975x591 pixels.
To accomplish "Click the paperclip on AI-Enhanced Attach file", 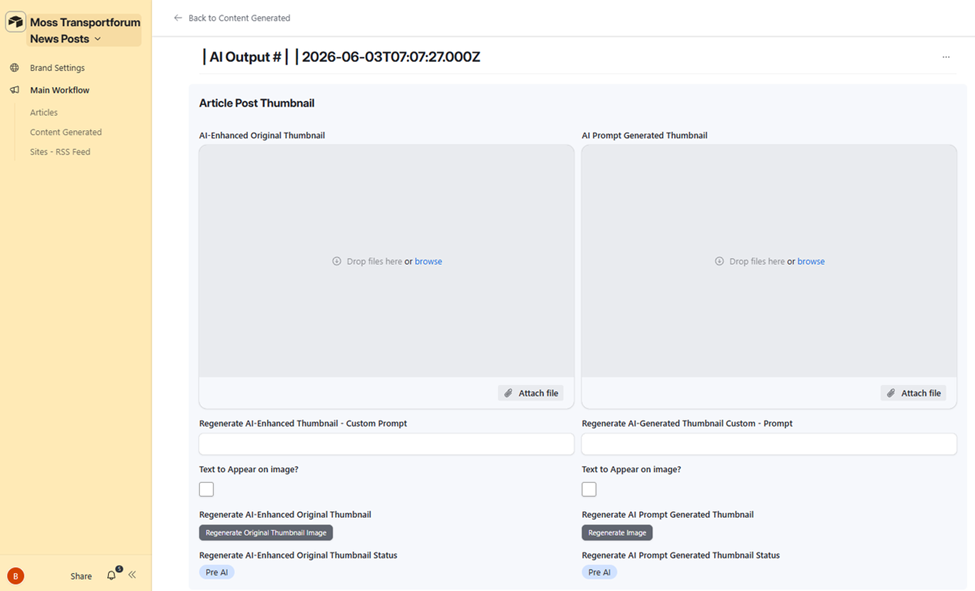I will [508, 393].
